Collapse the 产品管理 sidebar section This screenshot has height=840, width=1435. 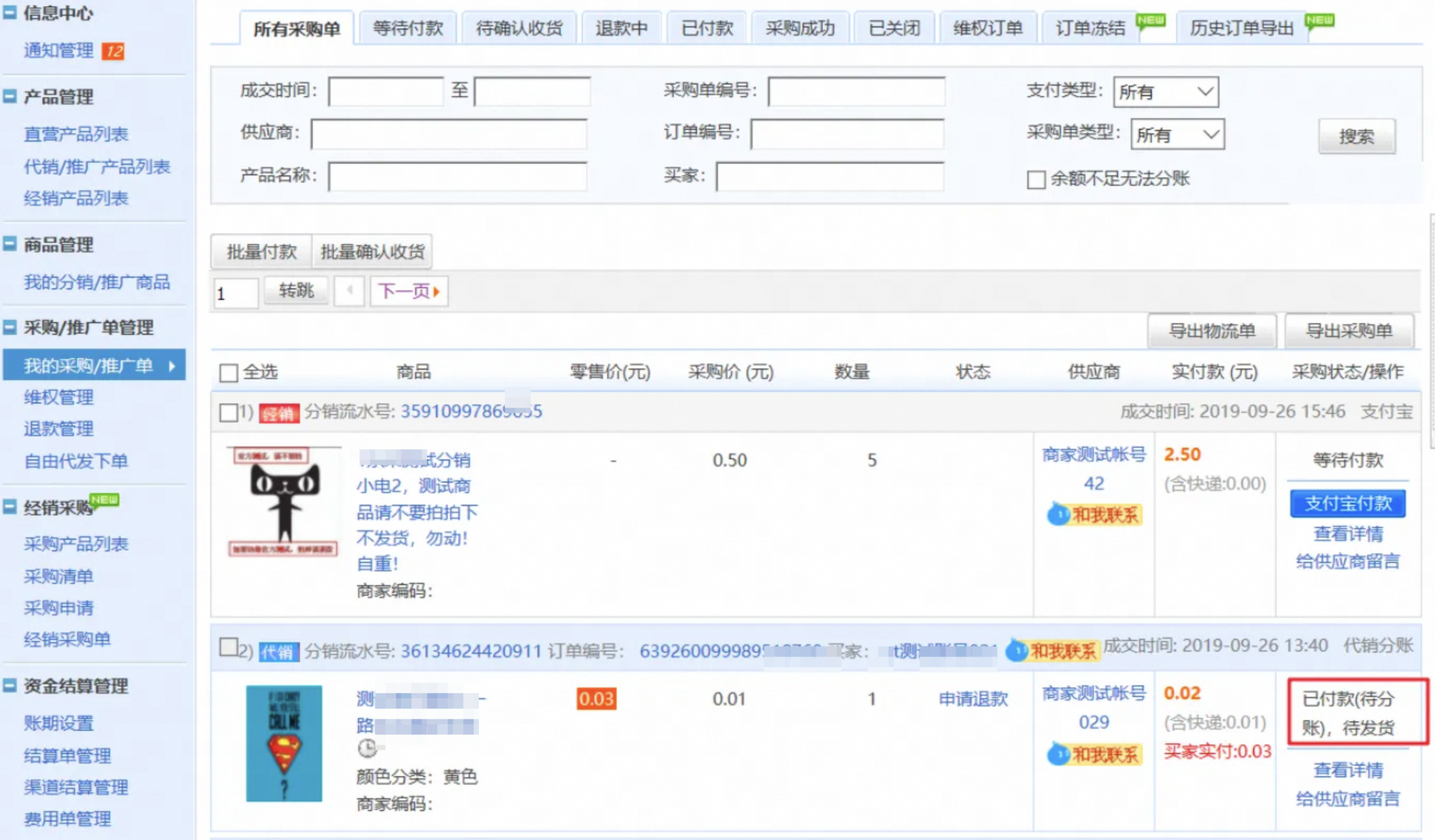(10, 97)
